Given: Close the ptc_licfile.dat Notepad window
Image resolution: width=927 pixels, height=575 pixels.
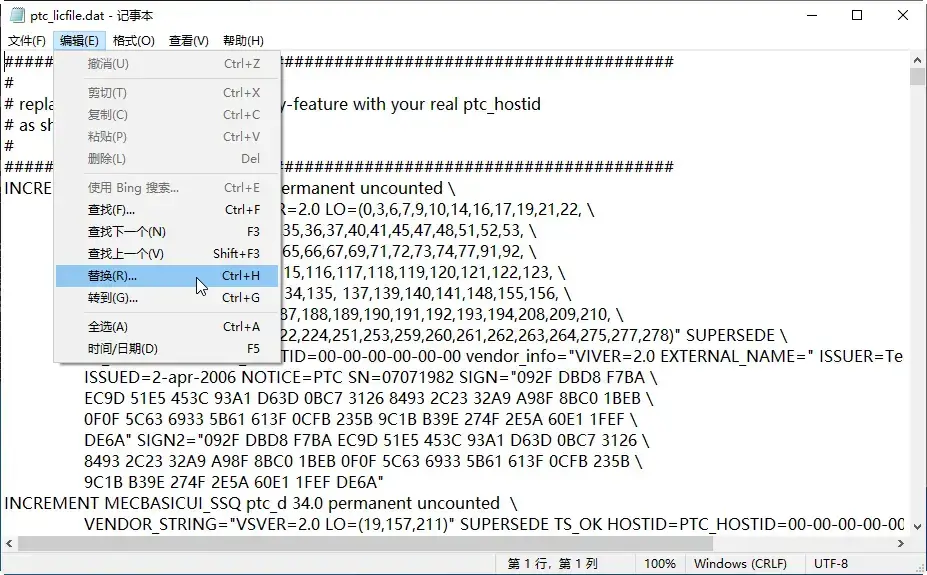Looking at the screenshot, I should point(903,15).
